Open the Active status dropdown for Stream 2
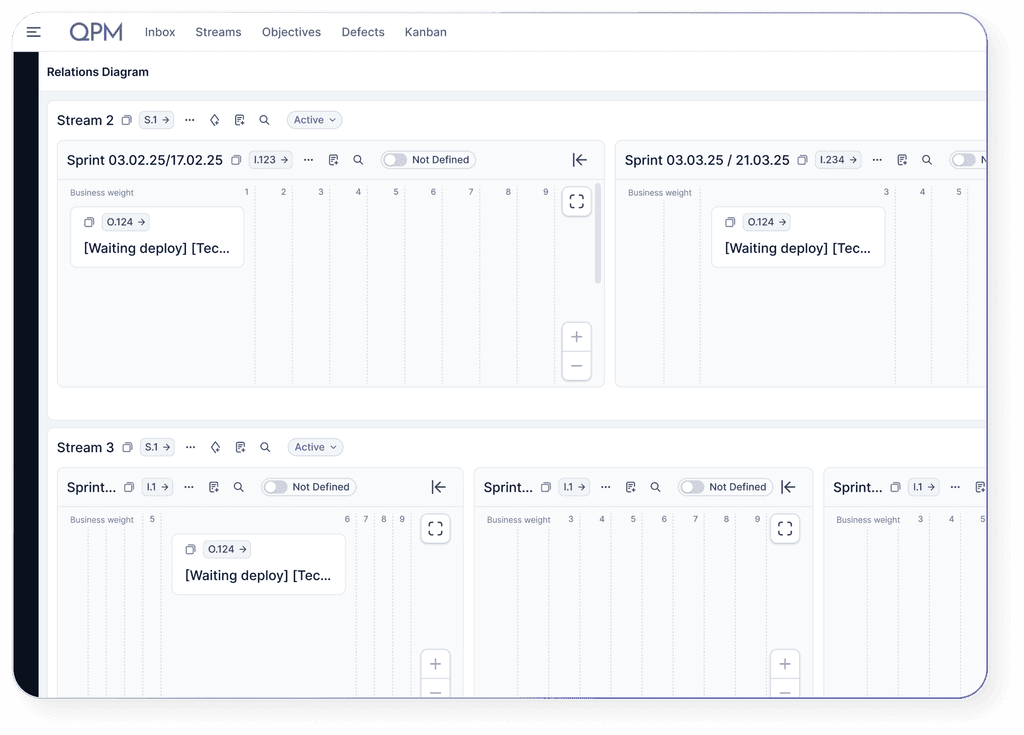 314,120
